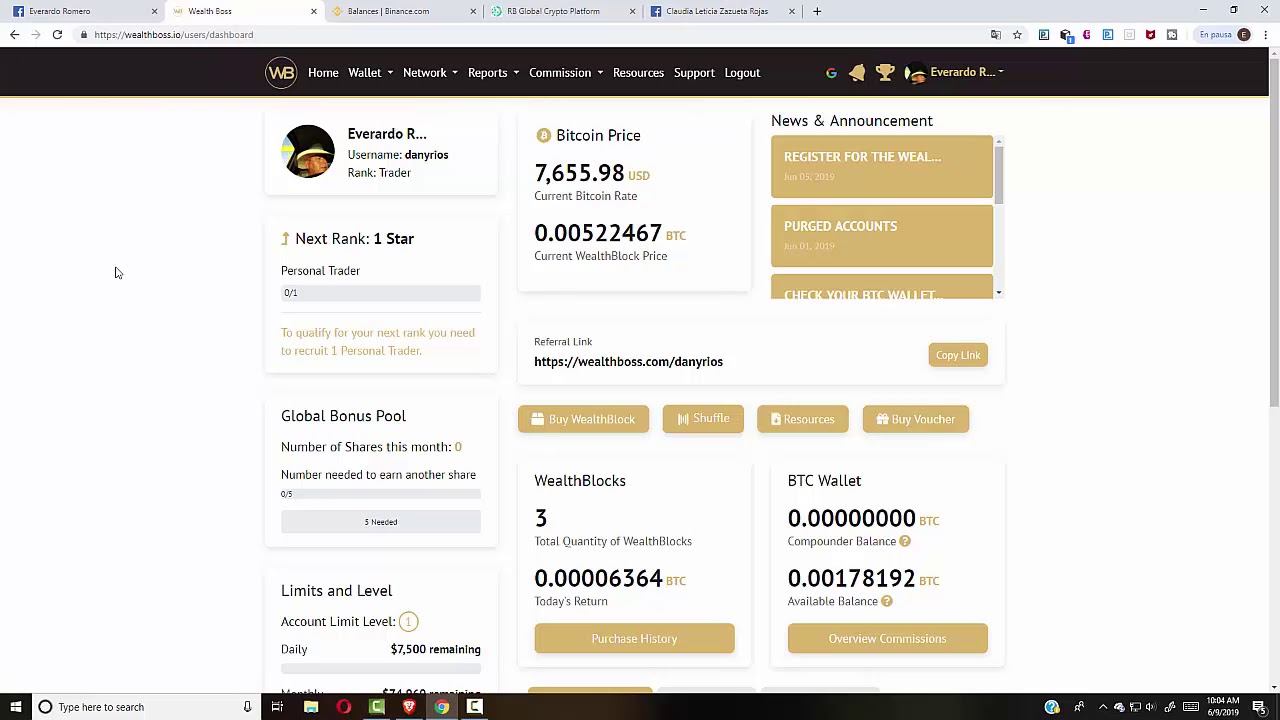
Task: Select Logout in the navigation bar
Action: click(x=742, y=73)
